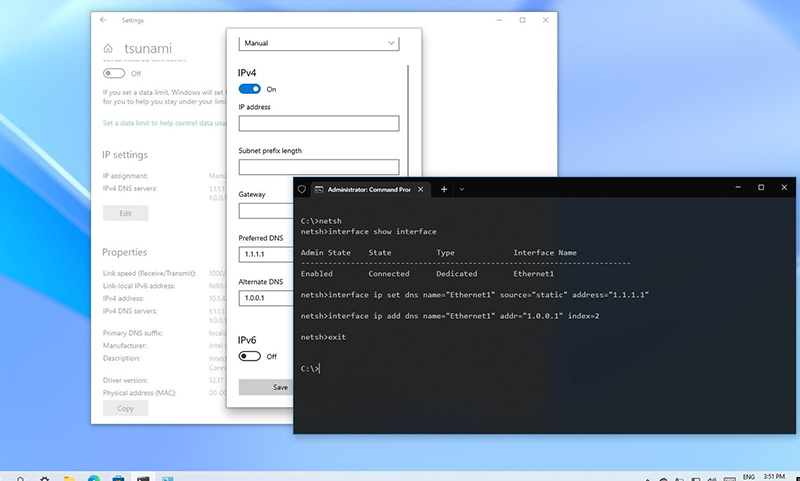The width and height of the screenshot is (800, 481).
Task: Maximize the Command Prompt window
Action: pos(761,187)
